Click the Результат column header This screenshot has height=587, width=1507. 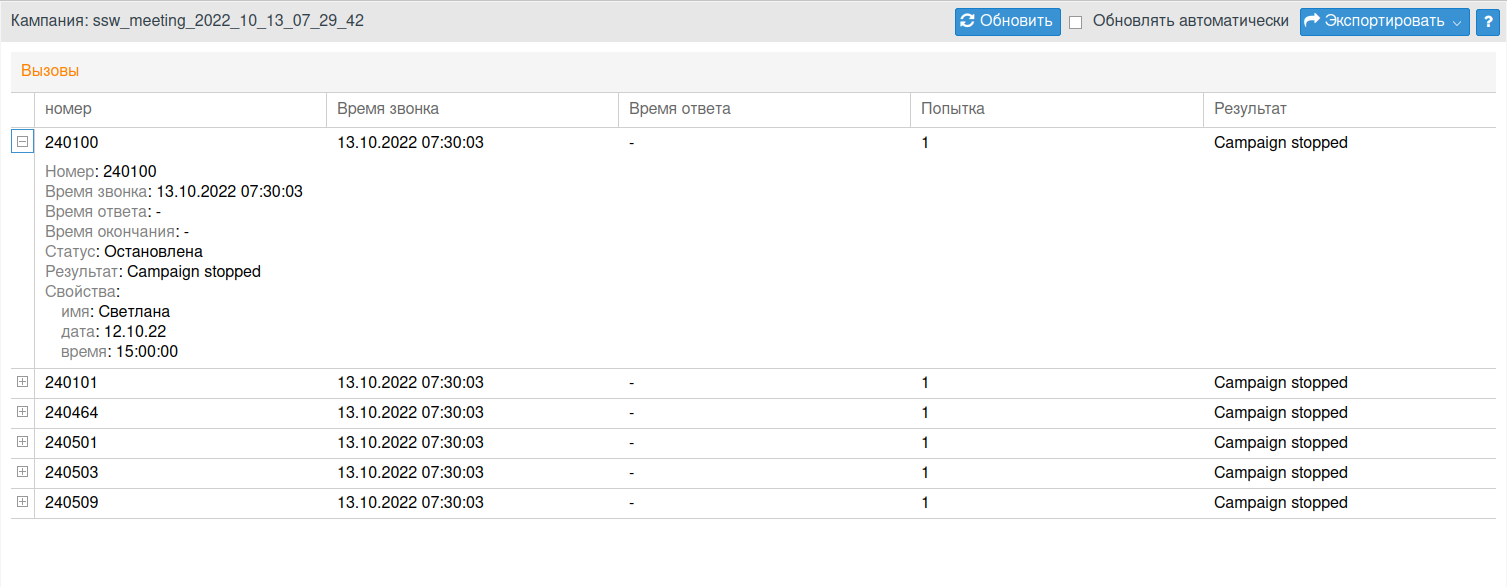point(1250,109)
